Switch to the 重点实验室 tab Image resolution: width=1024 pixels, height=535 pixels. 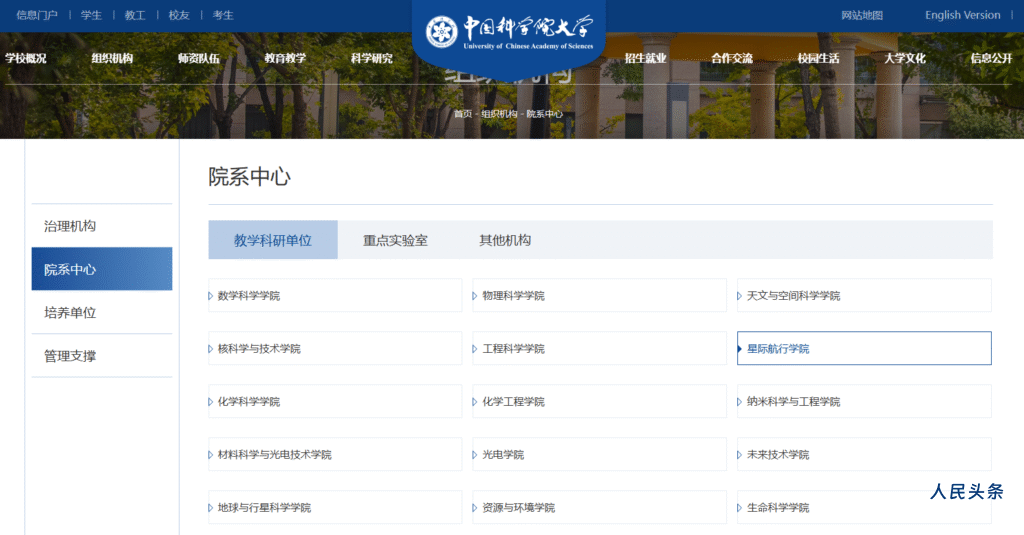click(395, 240)
